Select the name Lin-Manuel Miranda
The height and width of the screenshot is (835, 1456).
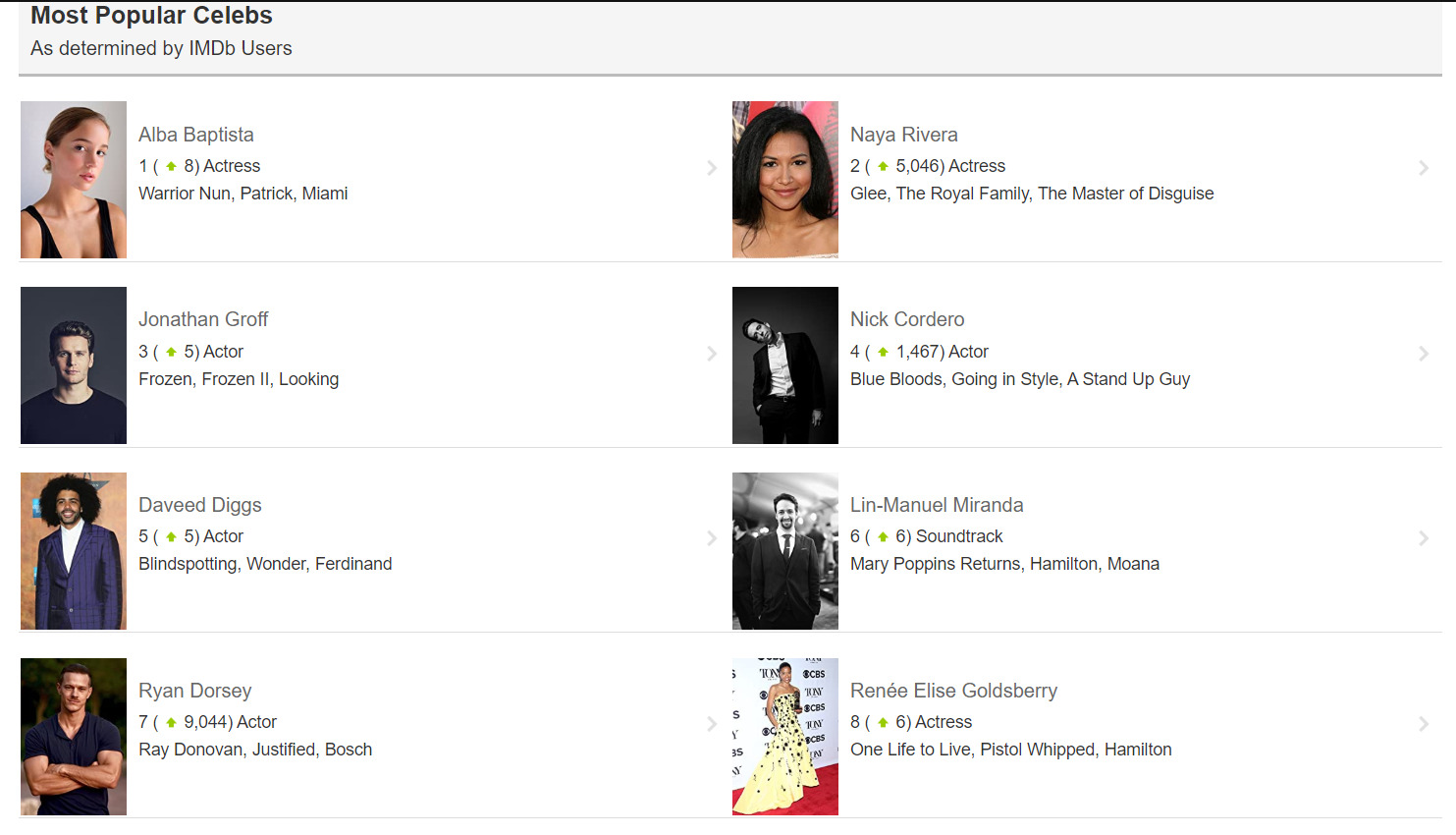[x=937, y=504]
